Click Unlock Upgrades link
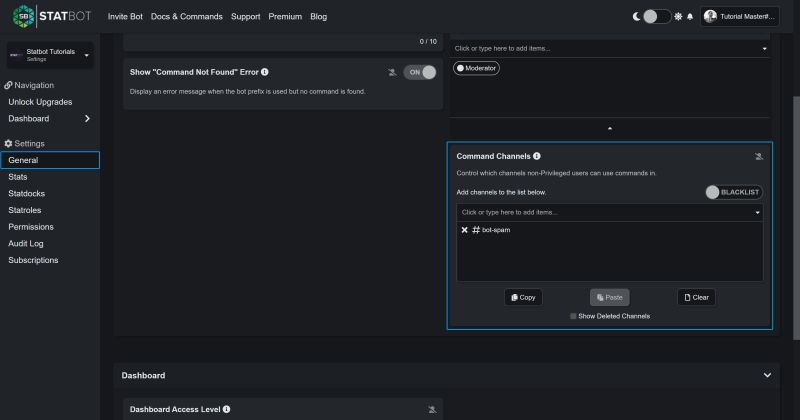Screen dimensions: 800x420 (40, 102)
